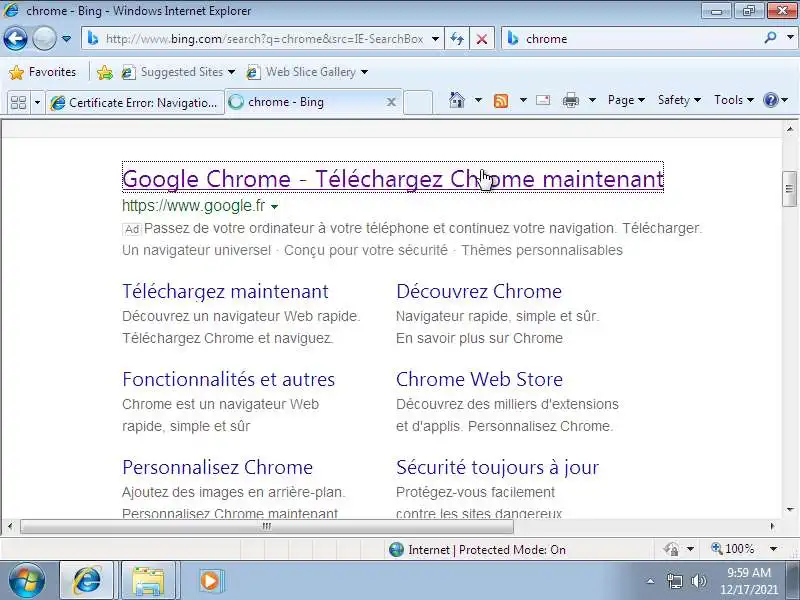Click Add to Favorites Bar icon

coord(105,72)
